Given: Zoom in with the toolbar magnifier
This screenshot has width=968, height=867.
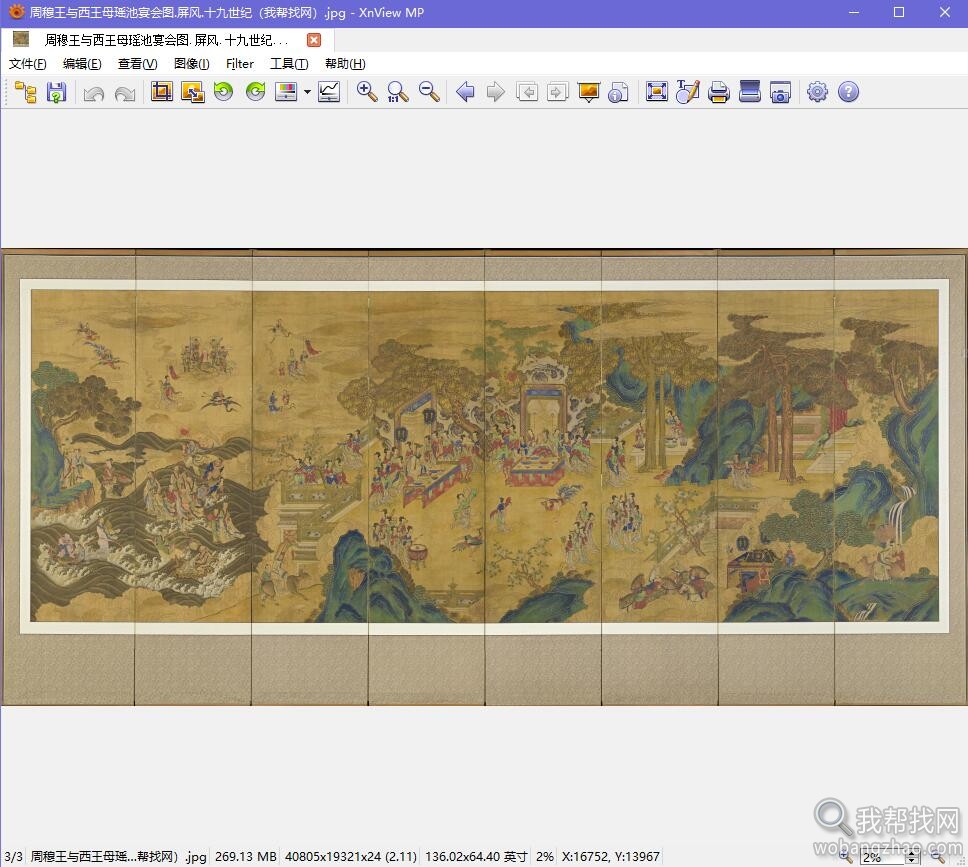Looking at the screenshot, I should point(367,91).
